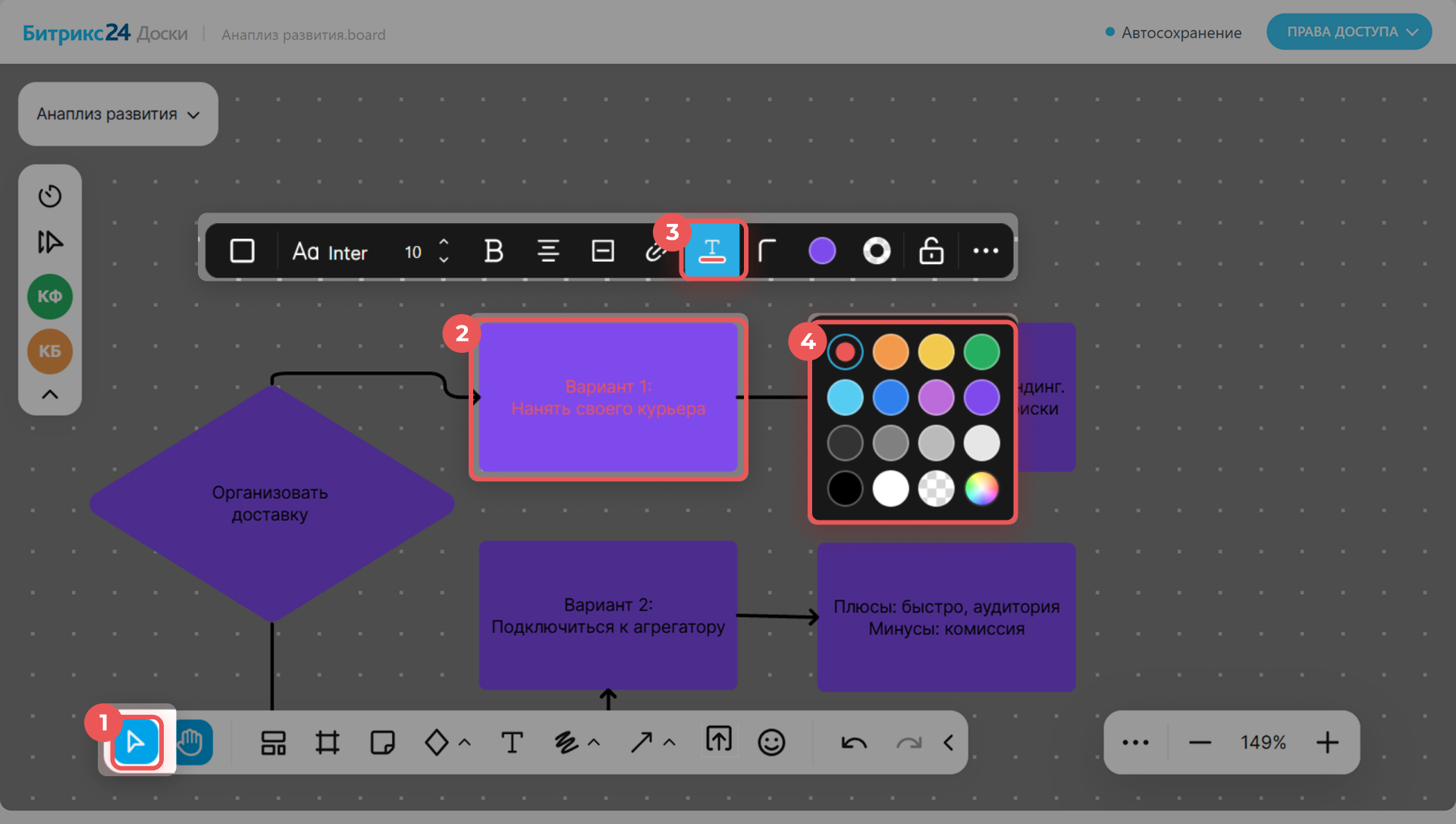This screenshot has height=824, width=1456.
Task: Open the Анаплиз развития board dropdown
Action: click(x=118, y=114)
